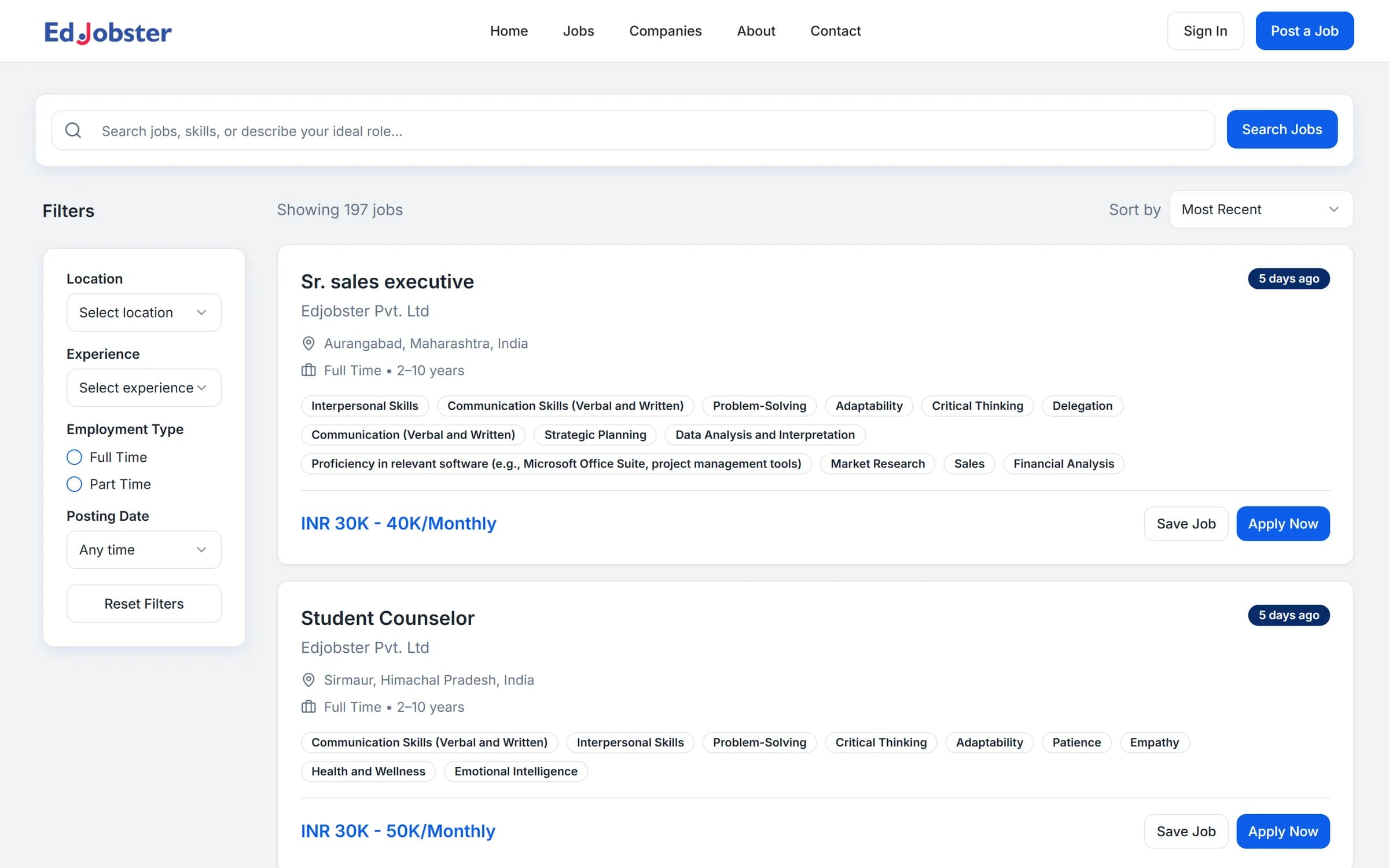This screenshot has width=1389, height=868.
Task: Click Showing 197 jobs text
Action: 340,210
